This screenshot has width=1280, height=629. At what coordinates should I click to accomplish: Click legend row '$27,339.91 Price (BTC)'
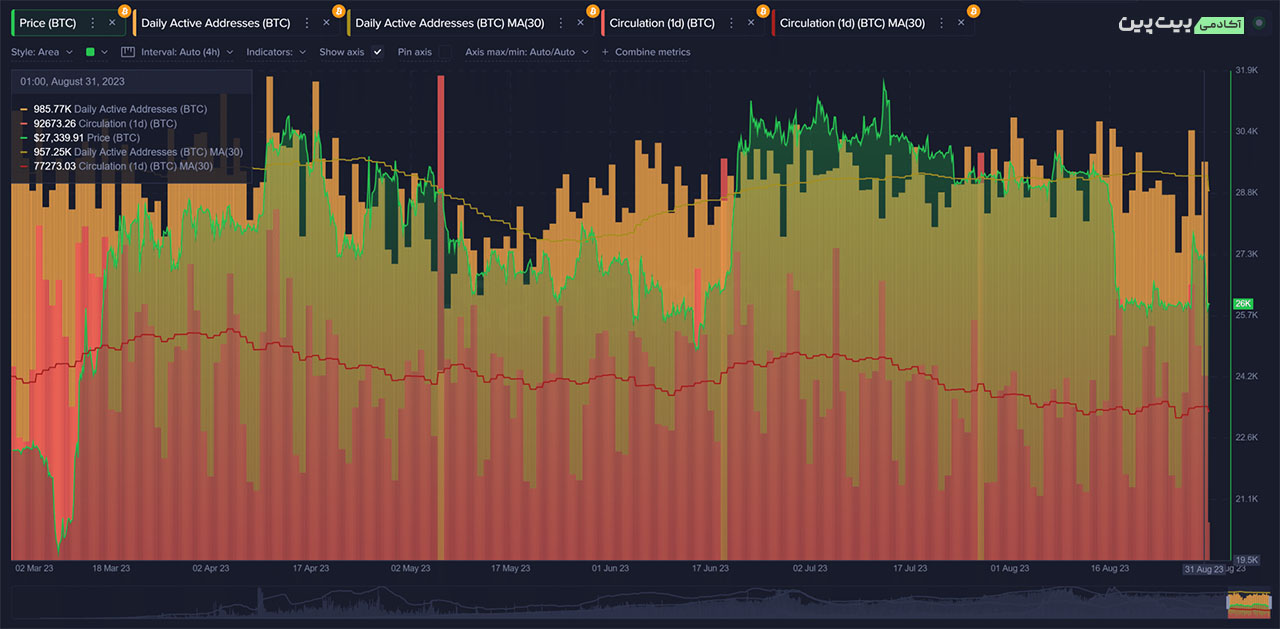click(x=80, y=138)
